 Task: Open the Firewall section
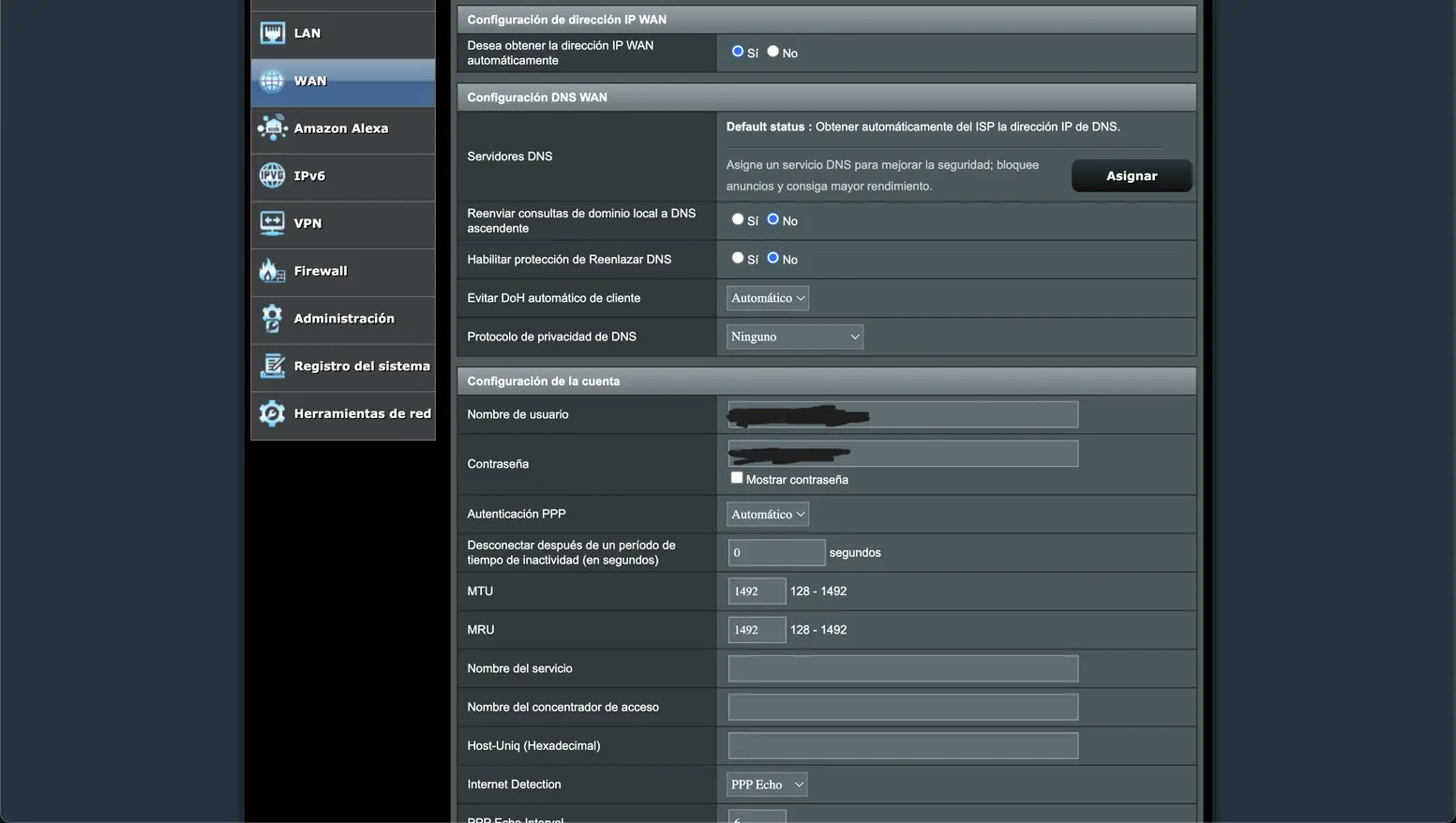coord(343,272)
